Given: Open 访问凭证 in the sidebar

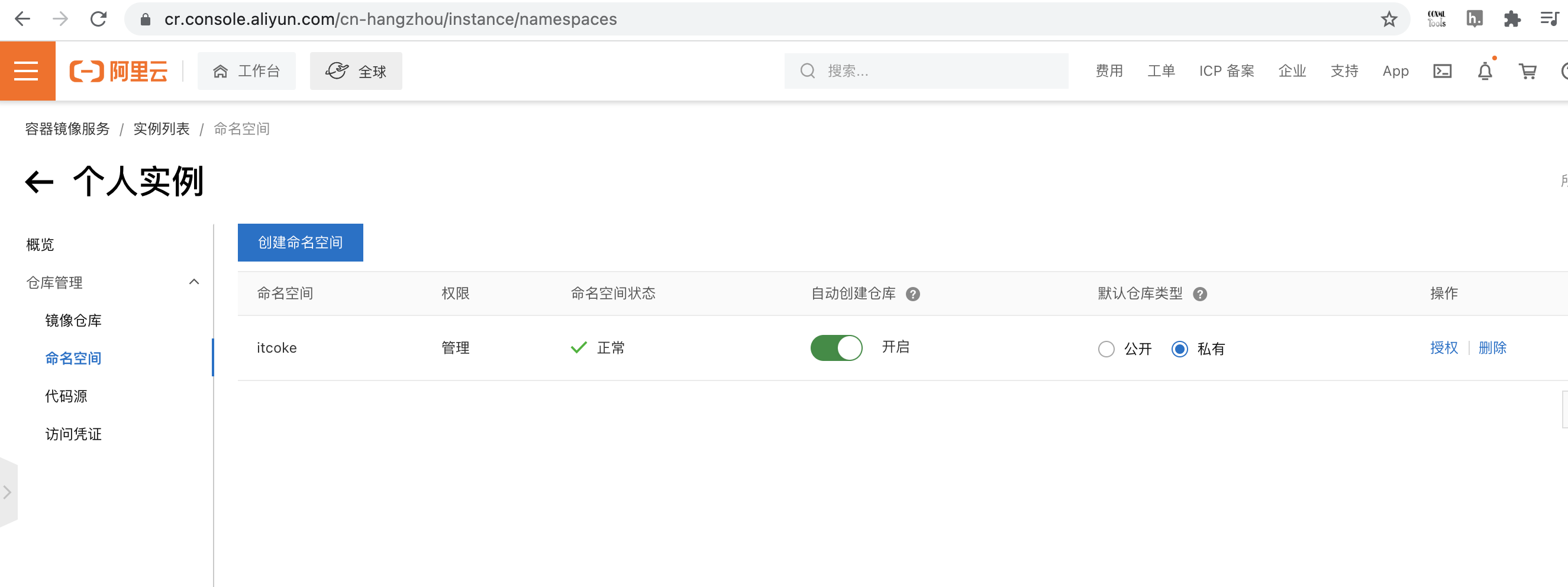Looking at the screenshot, I should [73, 434].
